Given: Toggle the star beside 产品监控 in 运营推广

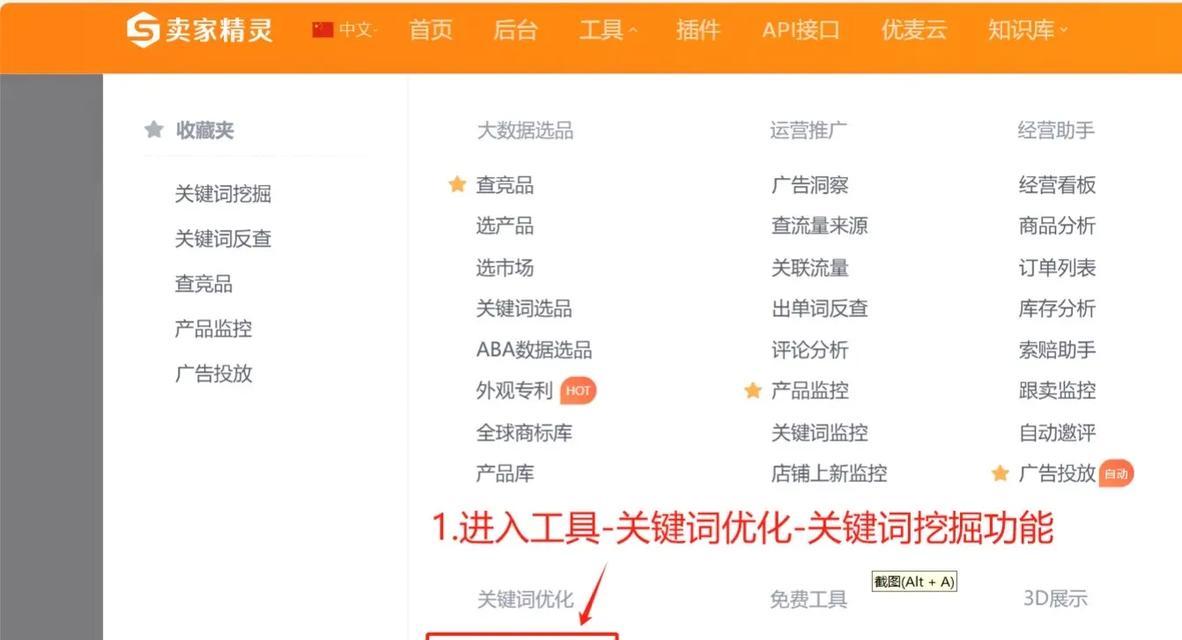Looking at the screenshot, I should click(x=752, y=390).
